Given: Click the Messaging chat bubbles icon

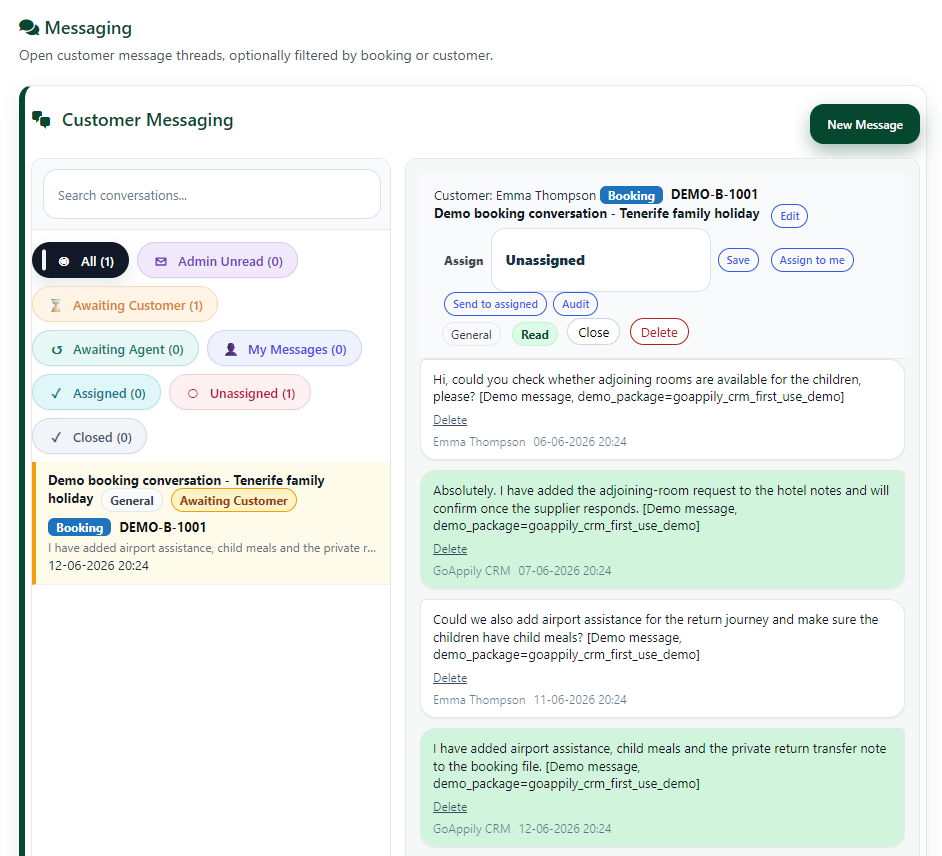Looking at the screenshot, I should (29, 28).
